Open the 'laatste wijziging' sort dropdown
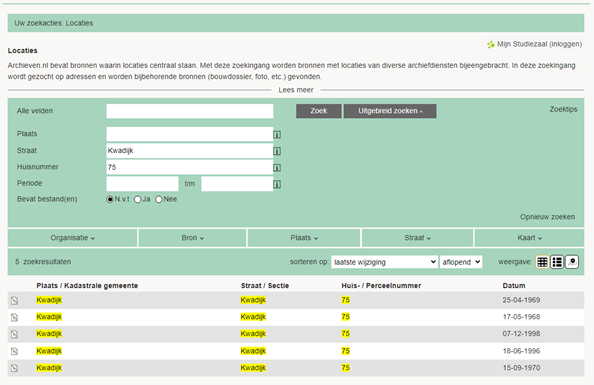The width and height of the screenshot is (594, 385). 385,262
